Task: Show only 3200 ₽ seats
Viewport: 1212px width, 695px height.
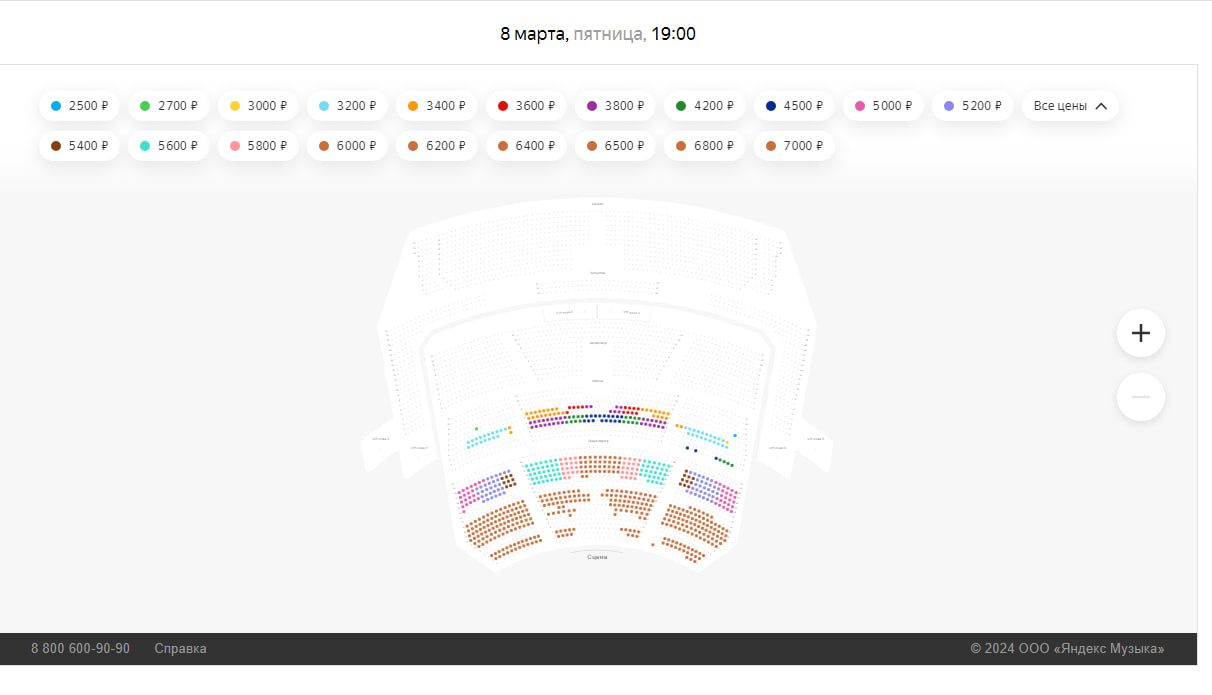Action: (347, 106)
